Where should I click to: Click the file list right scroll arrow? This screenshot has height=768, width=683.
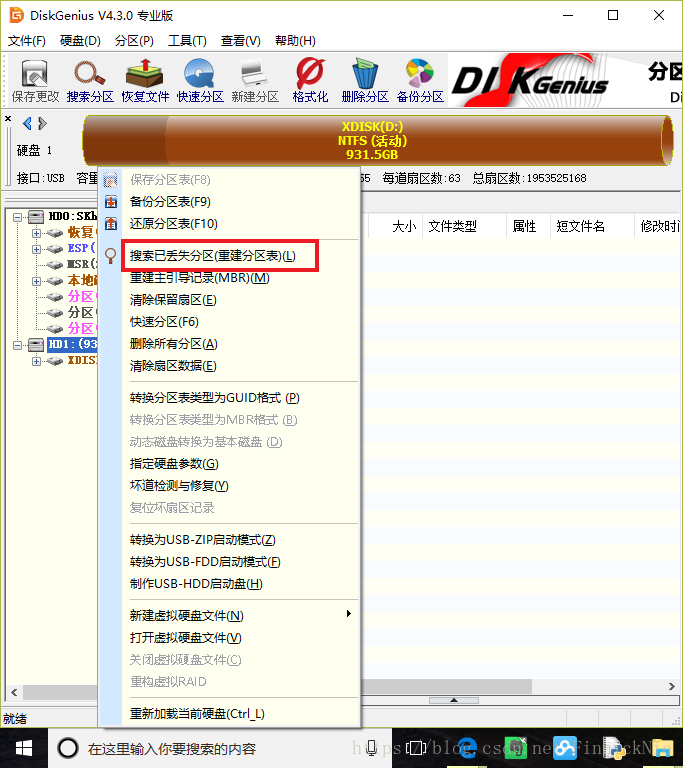(672, 686)
